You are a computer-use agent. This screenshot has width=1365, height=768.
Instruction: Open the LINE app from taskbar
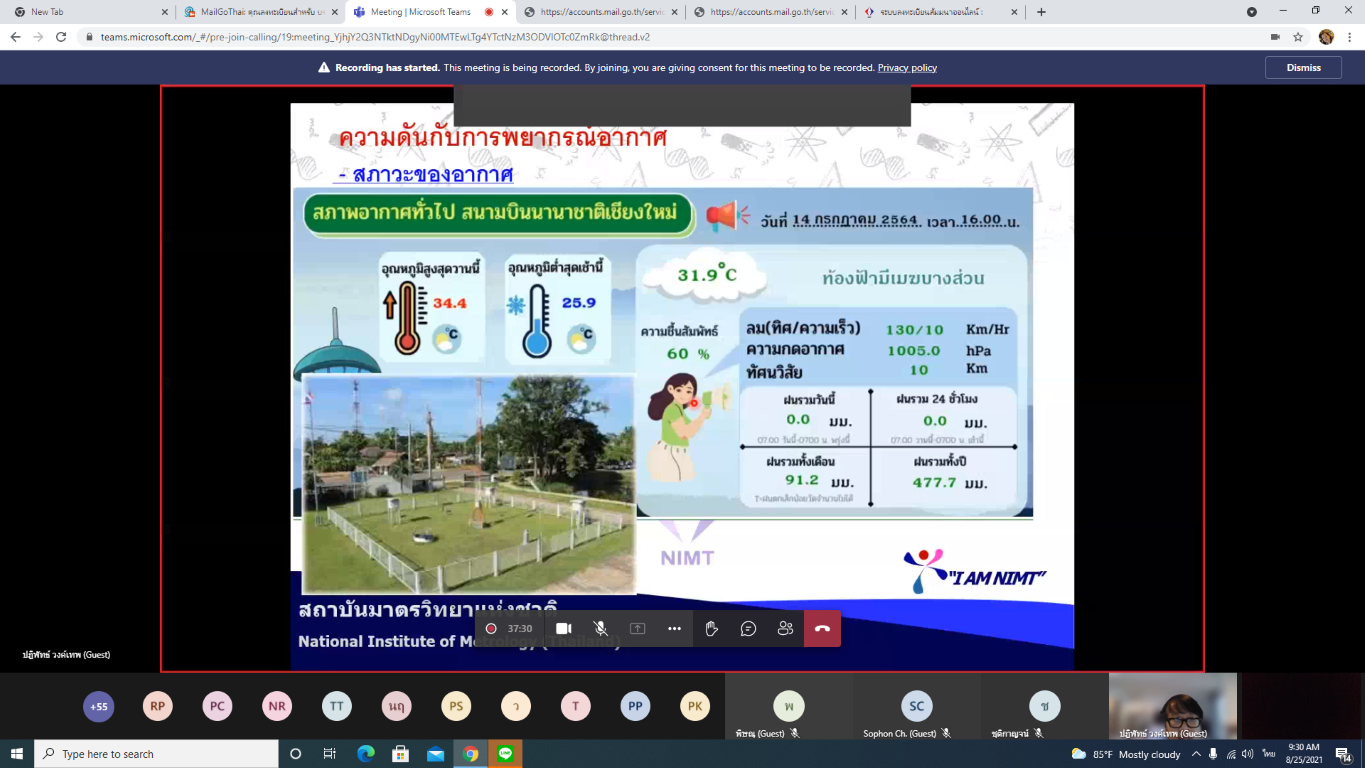coord(505,754)
